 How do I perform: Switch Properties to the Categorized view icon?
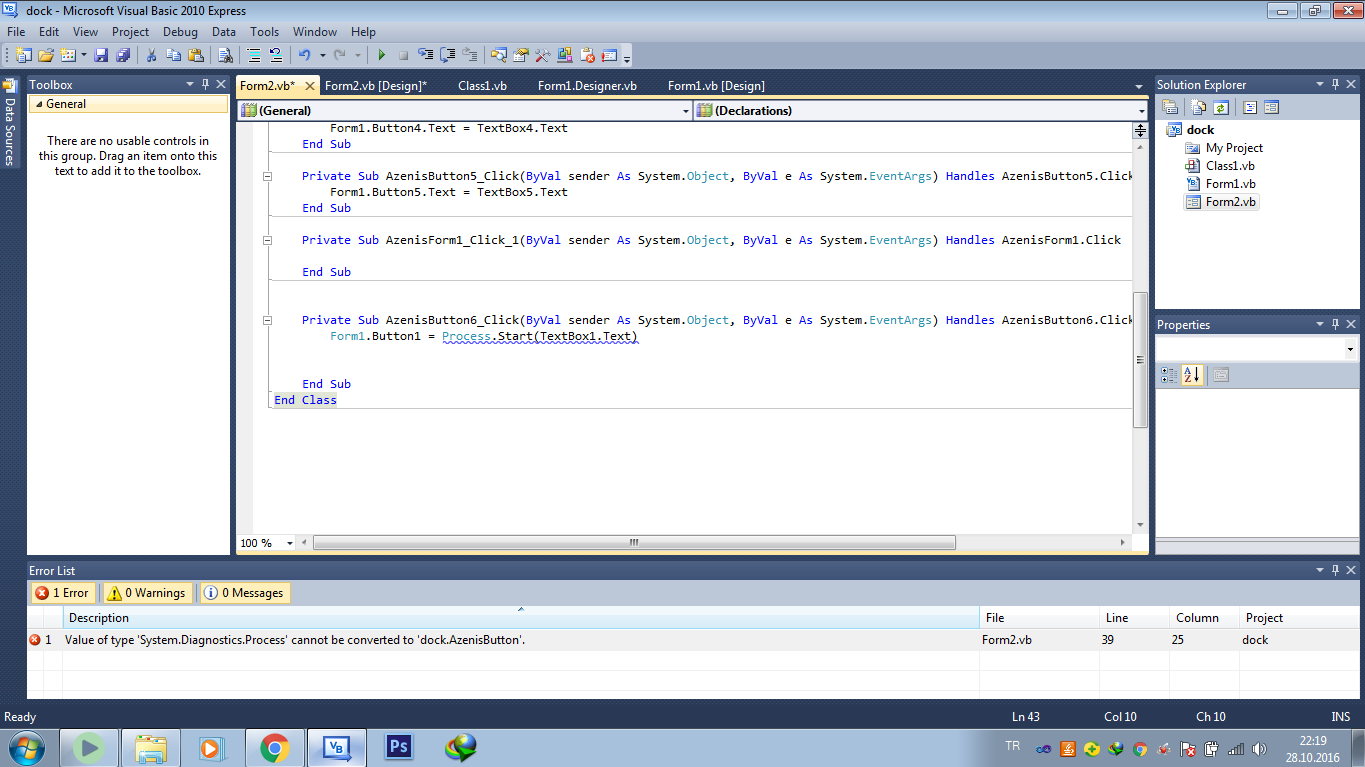1169,375
